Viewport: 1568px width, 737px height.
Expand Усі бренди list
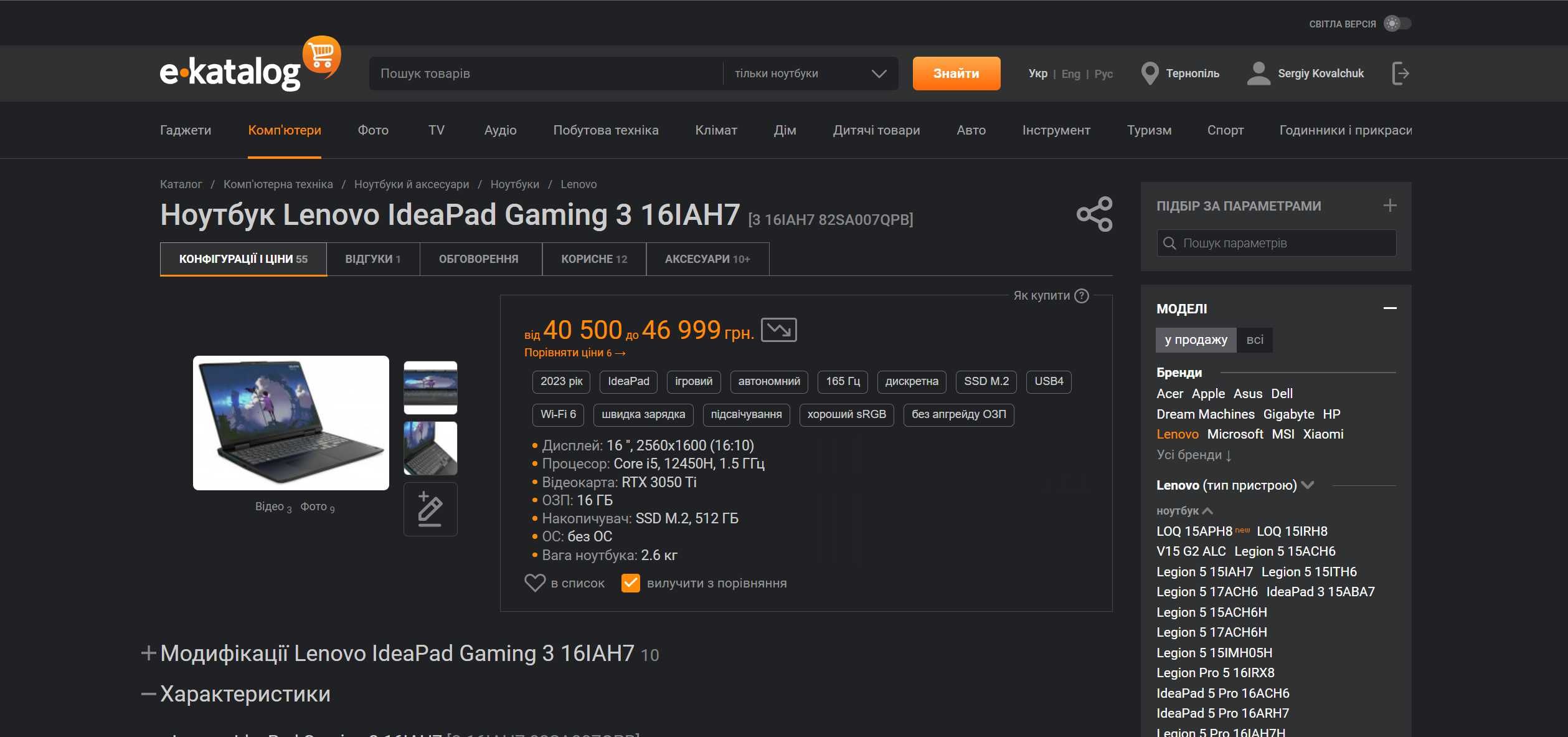click(x=1194, y=455)
